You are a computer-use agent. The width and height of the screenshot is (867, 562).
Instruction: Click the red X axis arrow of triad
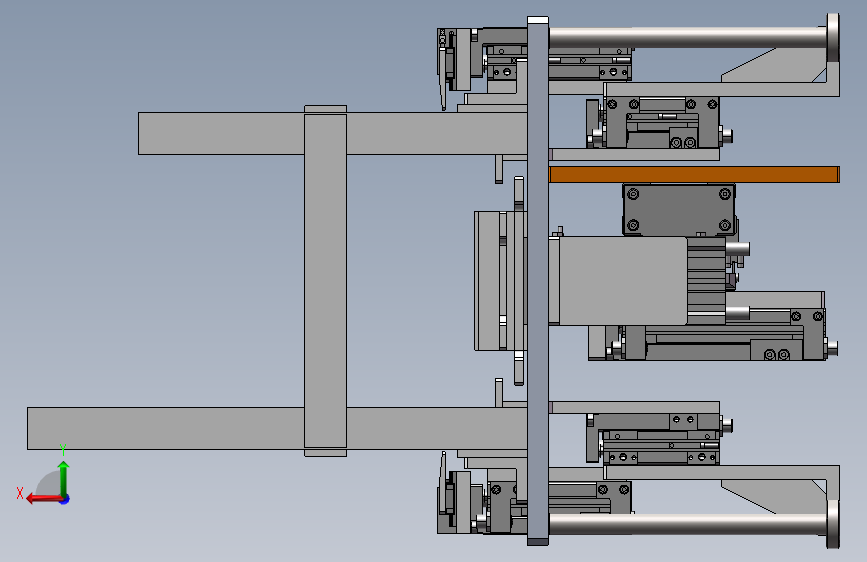pos(43,499)
